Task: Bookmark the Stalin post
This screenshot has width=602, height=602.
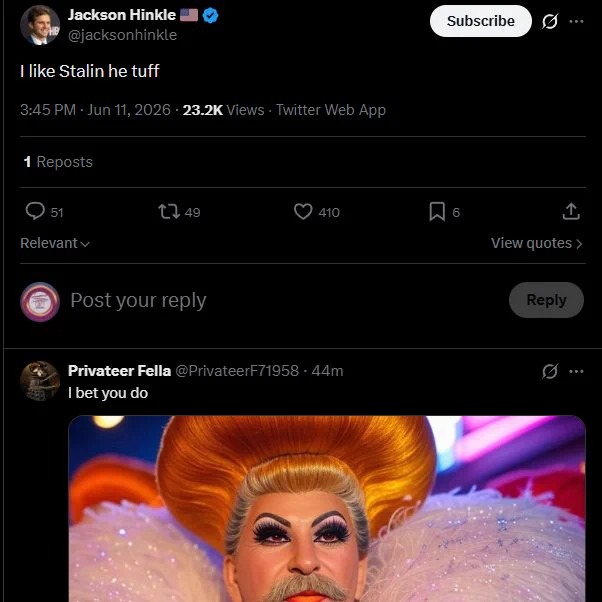Action: coord(437,212)
